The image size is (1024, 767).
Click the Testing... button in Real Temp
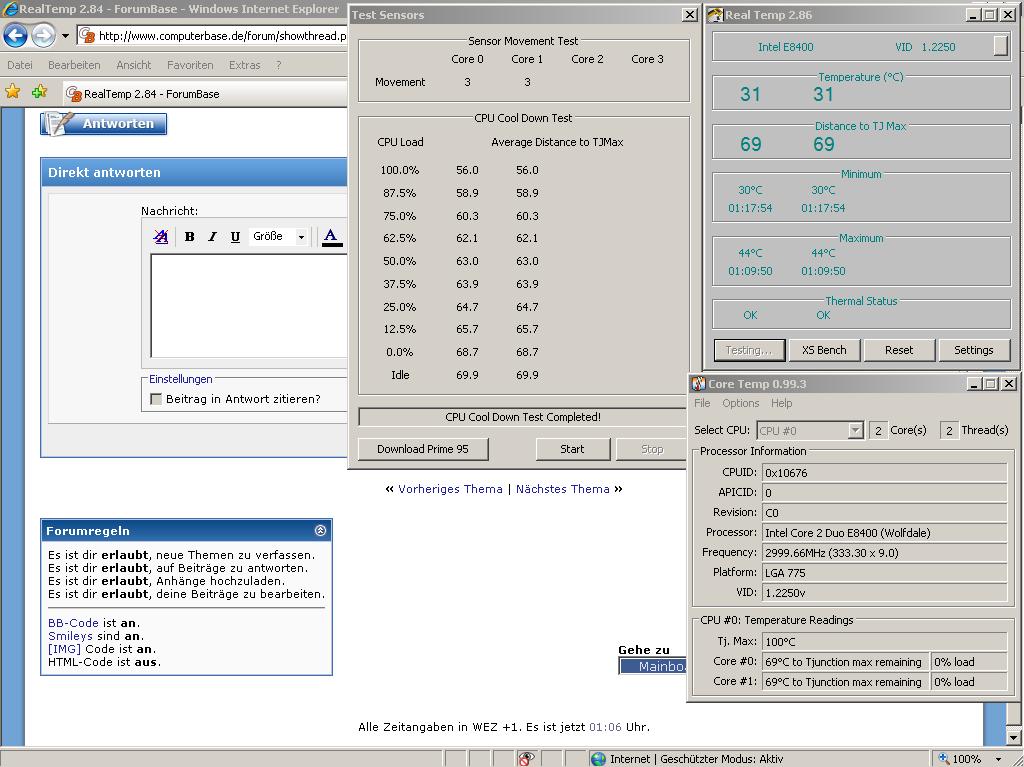[748, 350]
